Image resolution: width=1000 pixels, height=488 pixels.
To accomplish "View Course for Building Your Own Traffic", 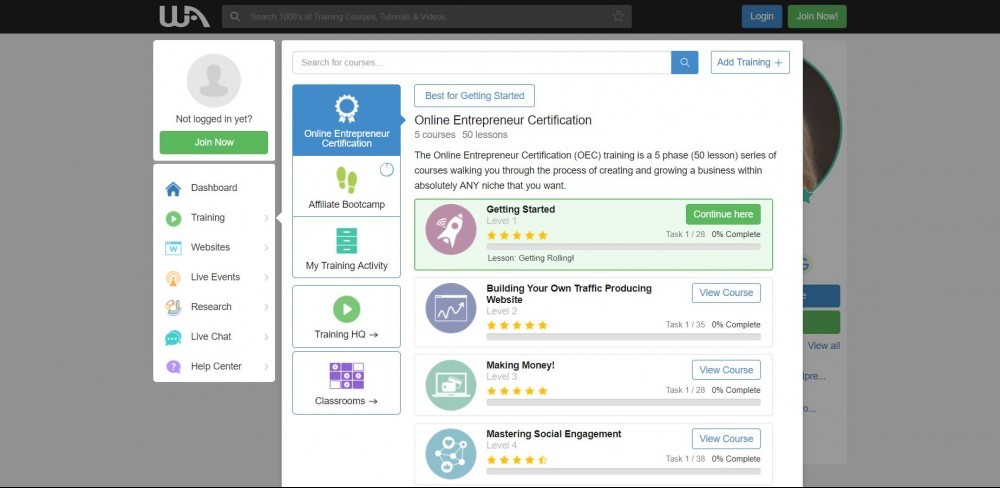I will point(726,293).
